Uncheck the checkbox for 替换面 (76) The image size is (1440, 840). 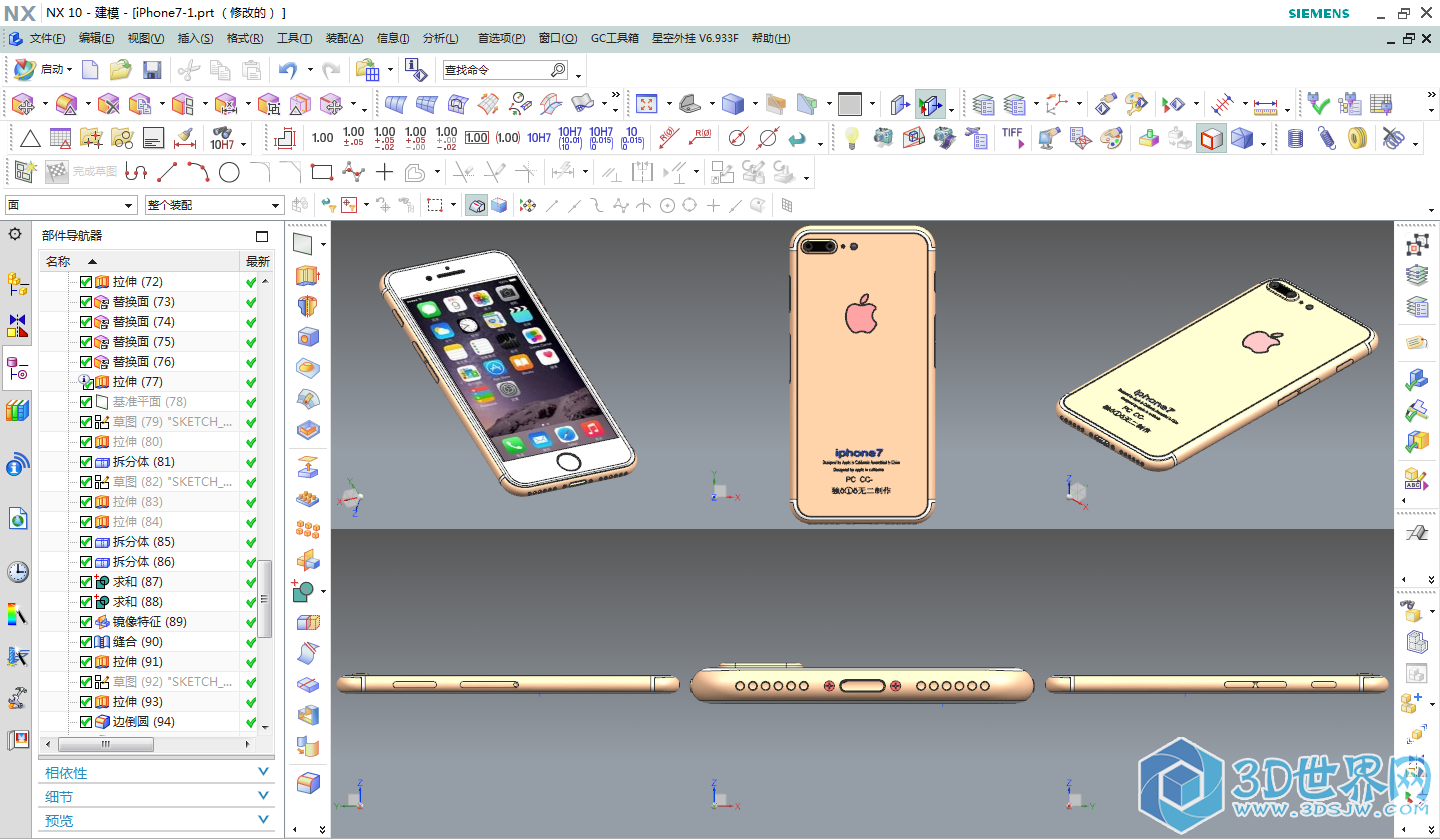tap(86, 362)
